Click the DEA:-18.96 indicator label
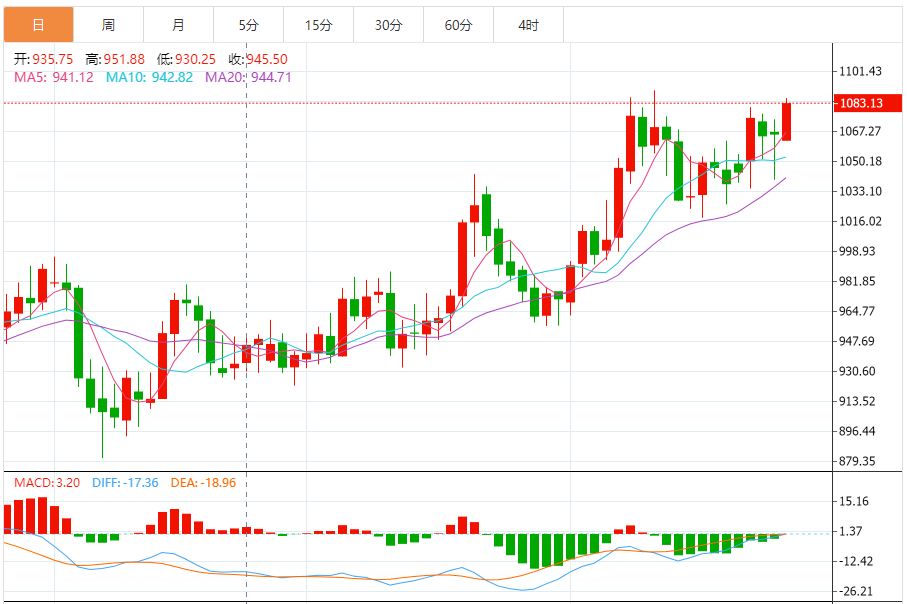 coord(203,483)
